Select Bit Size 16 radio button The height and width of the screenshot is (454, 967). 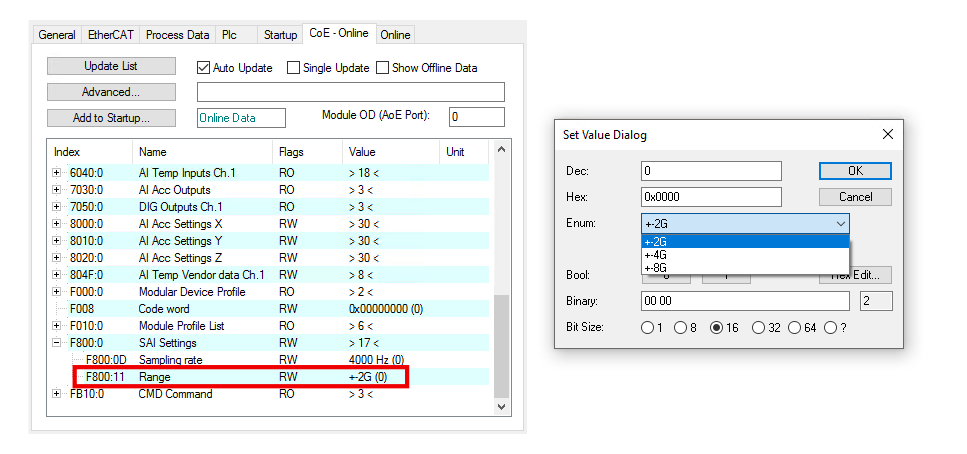pos(716,328)
